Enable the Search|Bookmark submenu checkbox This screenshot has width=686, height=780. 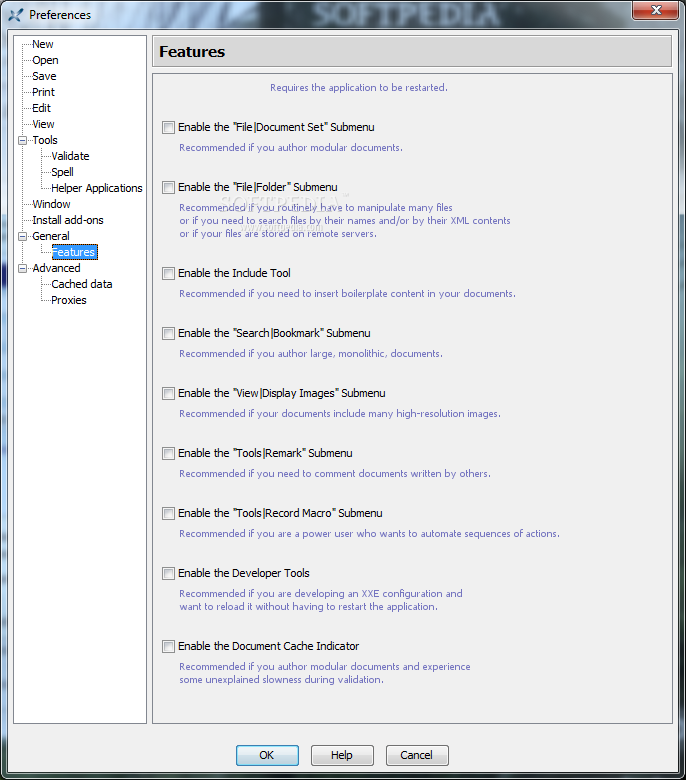point(168,333)
